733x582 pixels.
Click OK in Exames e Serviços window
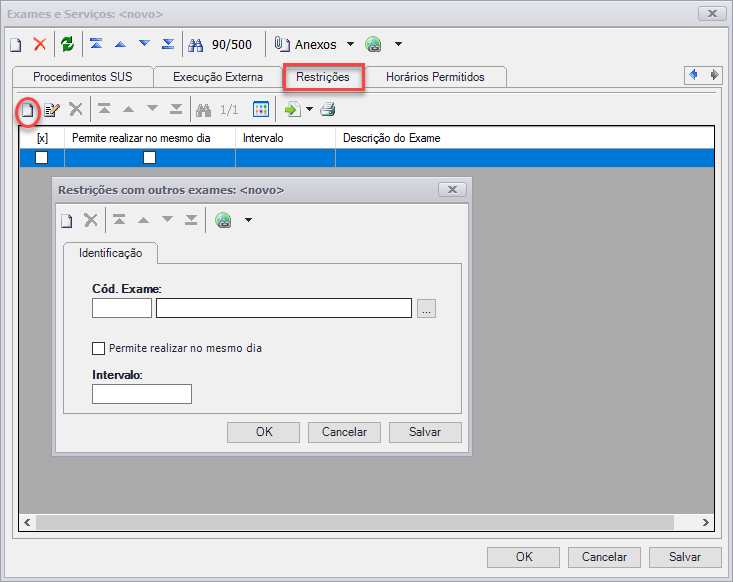[x=524, y=557]
